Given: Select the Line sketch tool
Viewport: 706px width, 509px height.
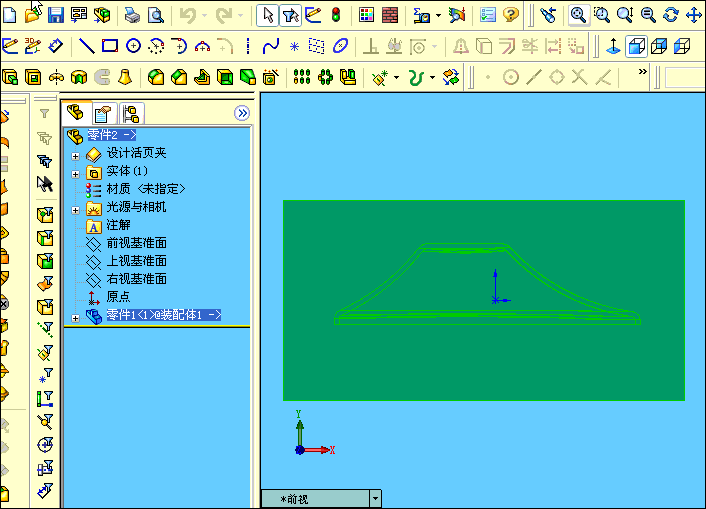Looking at the screenshot, I should [86, 46].
